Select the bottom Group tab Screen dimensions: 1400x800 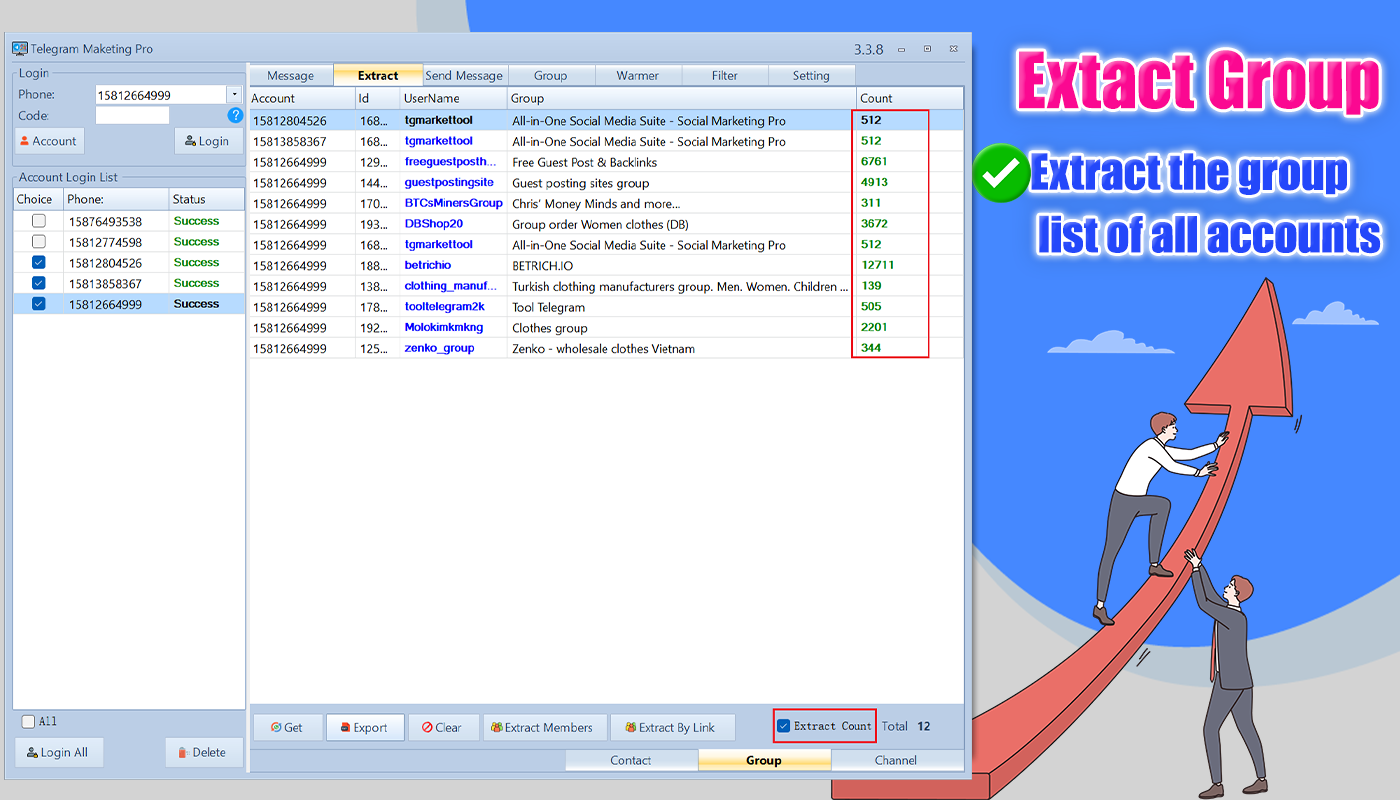tap(764, 761)
